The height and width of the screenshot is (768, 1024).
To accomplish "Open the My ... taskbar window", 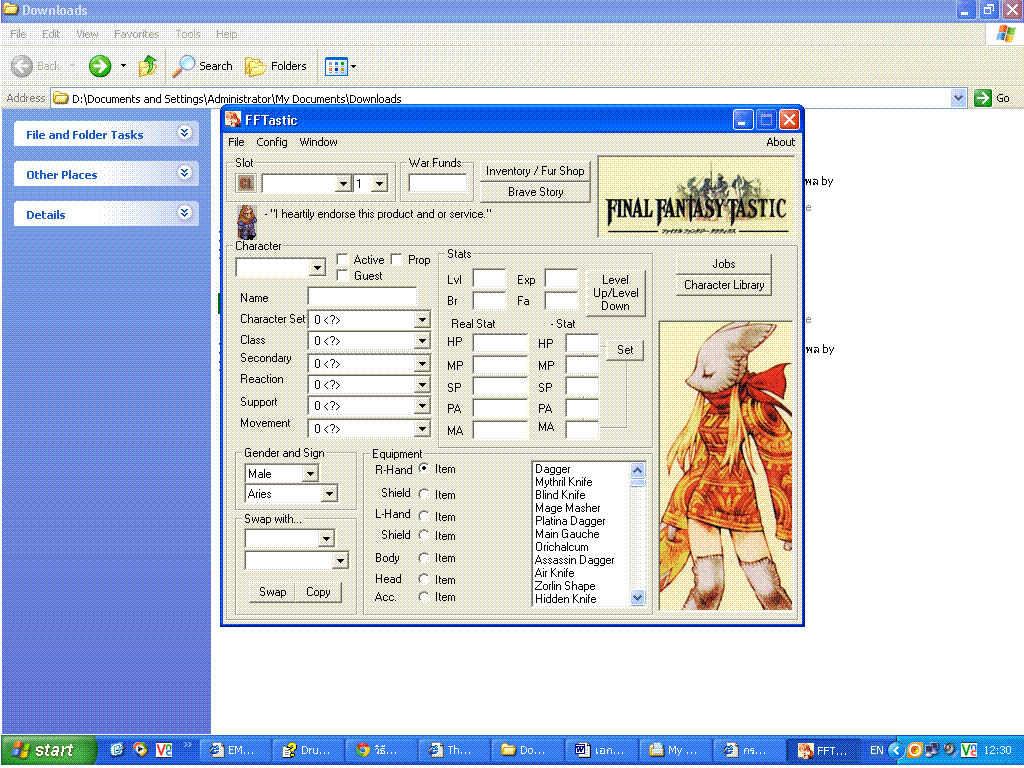I will tap(675, 750).
